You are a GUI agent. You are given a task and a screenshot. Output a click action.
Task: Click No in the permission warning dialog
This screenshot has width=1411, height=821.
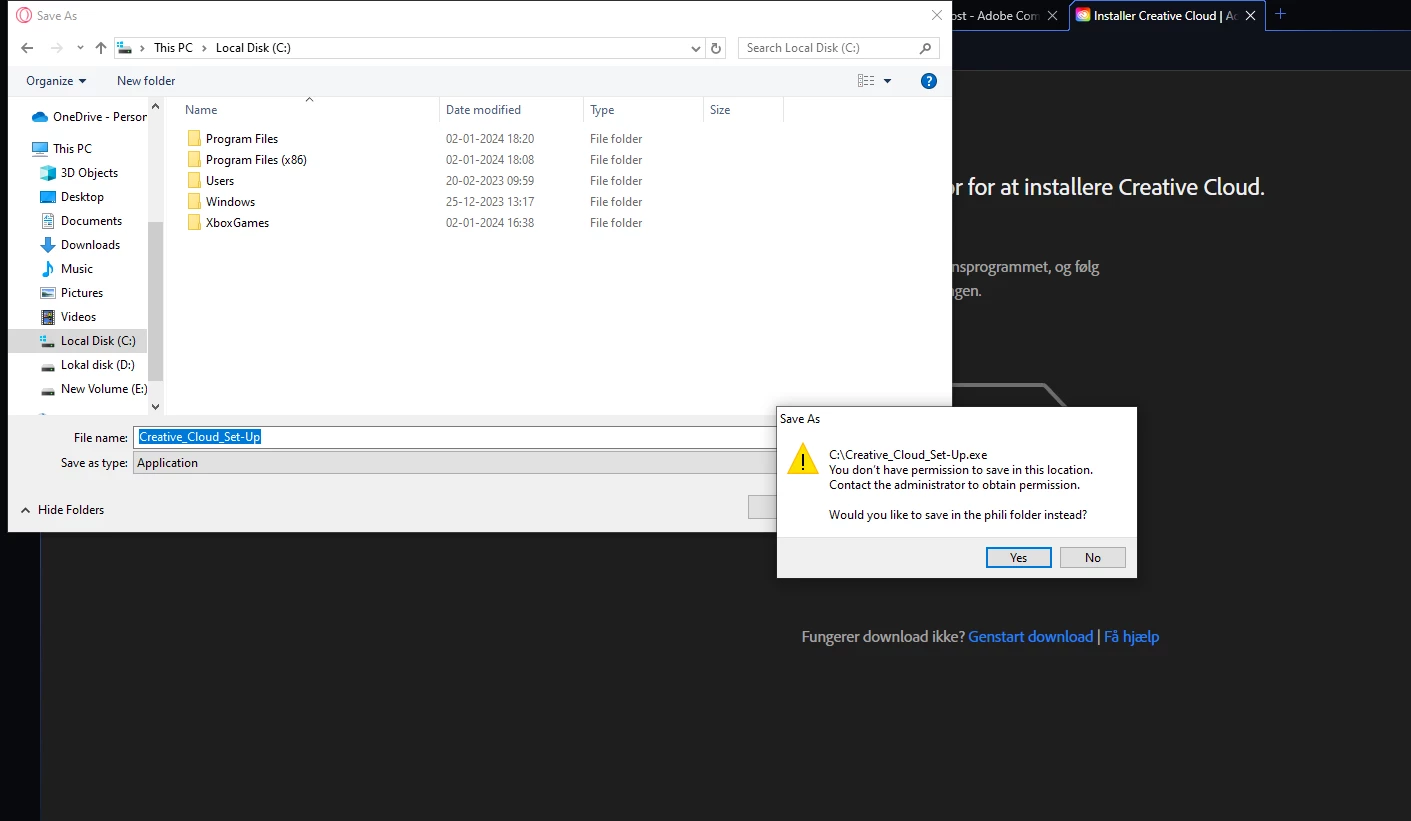click(x=1092, y=557)
